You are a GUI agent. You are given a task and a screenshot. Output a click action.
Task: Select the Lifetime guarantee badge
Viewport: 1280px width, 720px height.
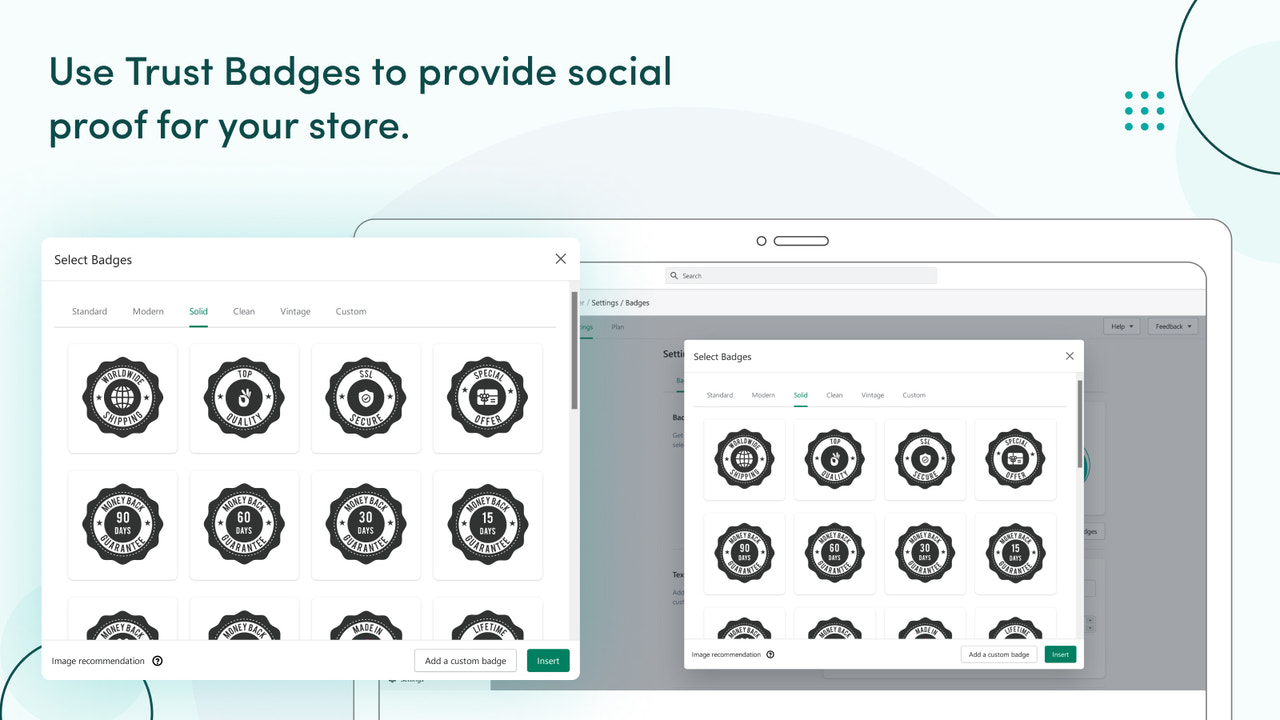pyautogui.click(x=488, y=625)
